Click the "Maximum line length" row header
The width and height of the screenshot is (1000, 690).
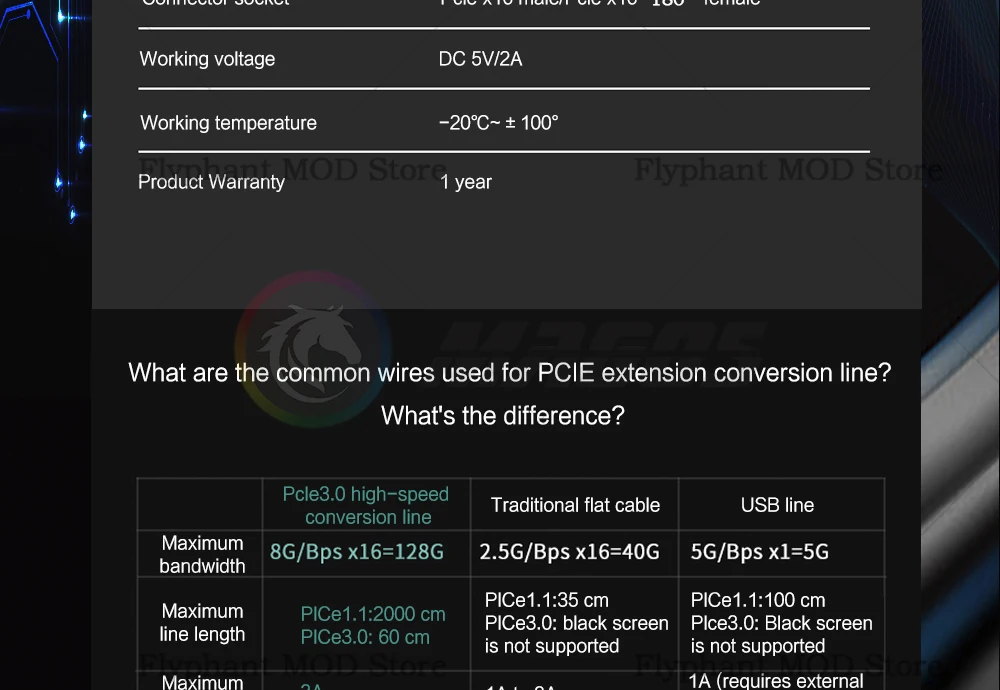[202, 622]
